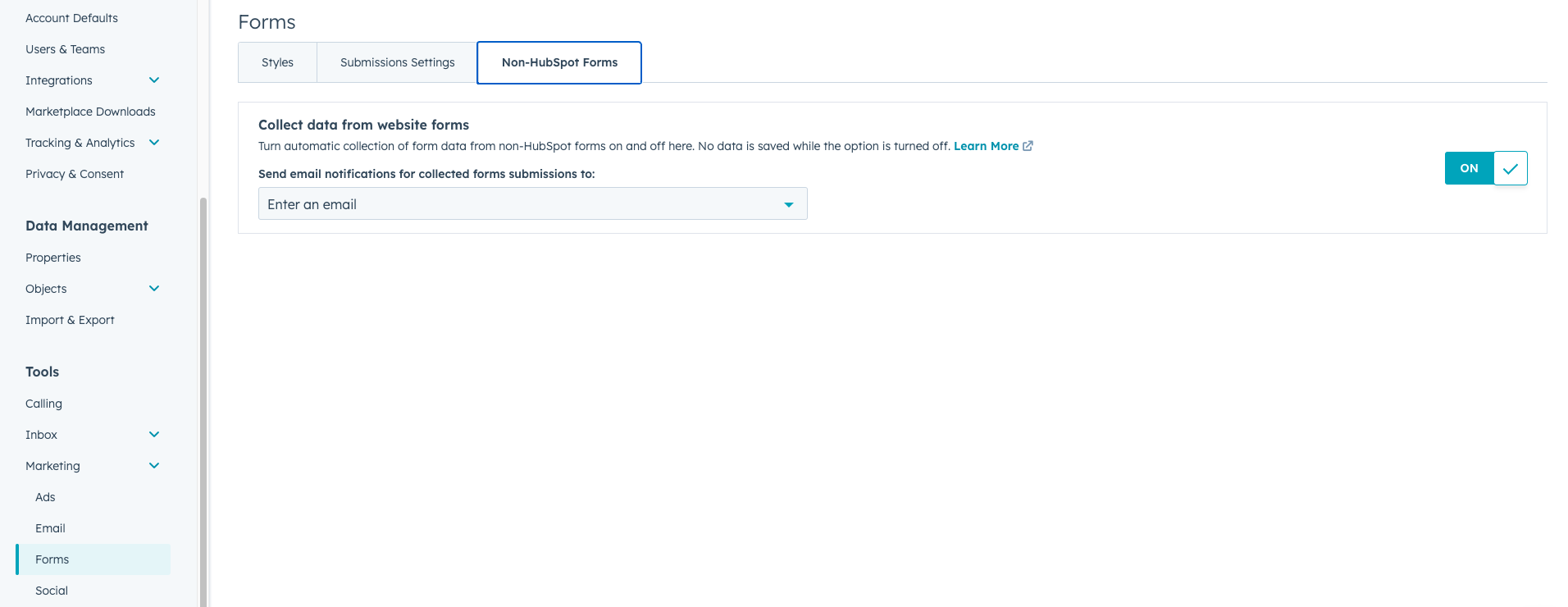Click the Objects chevron icon
Image resolution: width=1568 pixels, height=607 pixels.
tap(153, 288)
